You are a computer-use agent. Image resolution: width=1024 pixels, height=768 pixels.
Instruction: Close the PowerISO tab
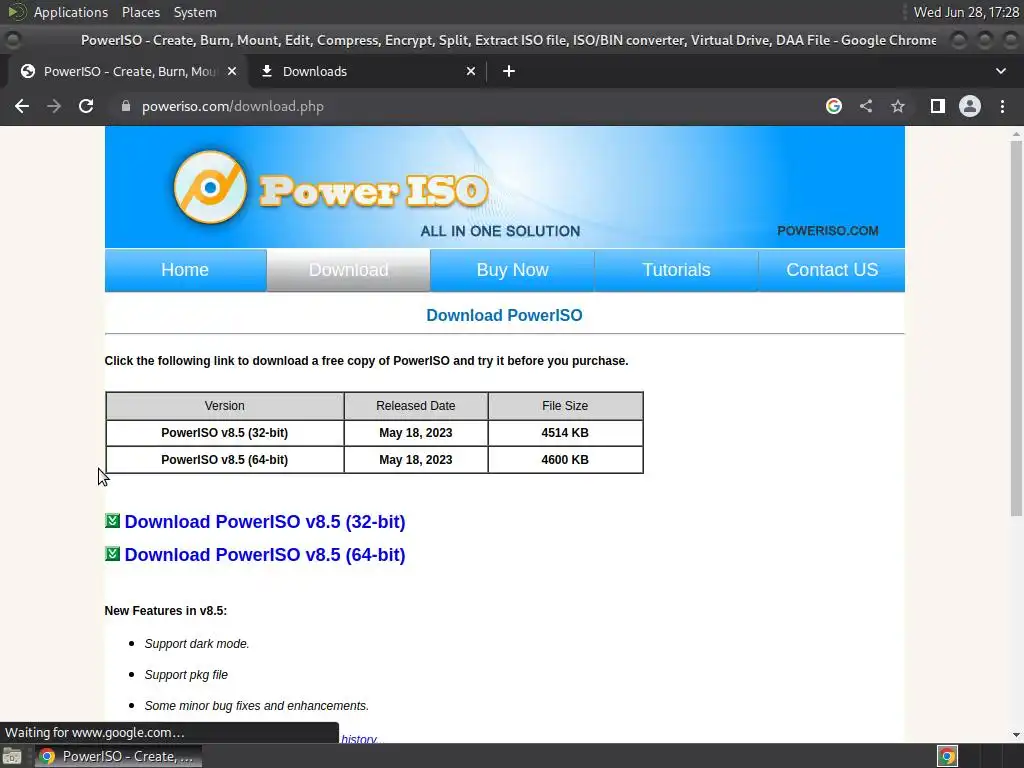click(232, 71)
